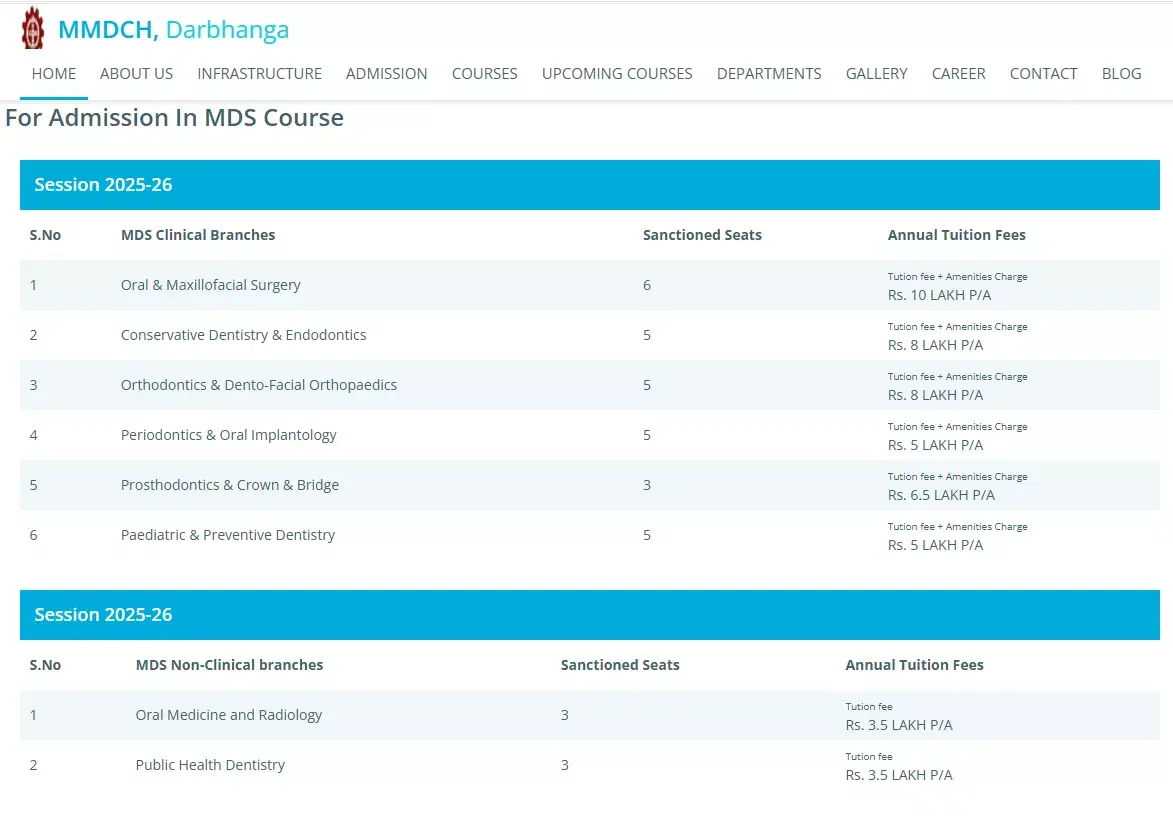Select Orthodontics & Dento-Facial Orthopaedics row

point(259,385)
